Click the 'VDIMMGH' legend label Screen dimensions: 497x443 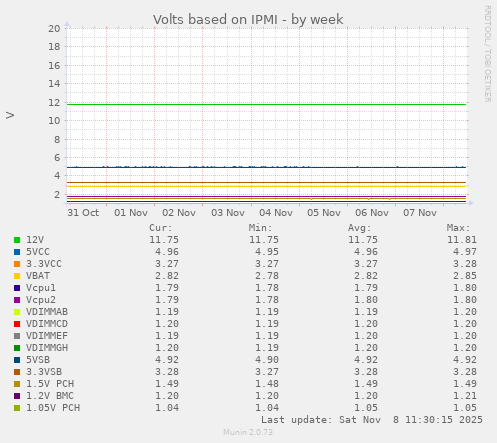(47, 348)
